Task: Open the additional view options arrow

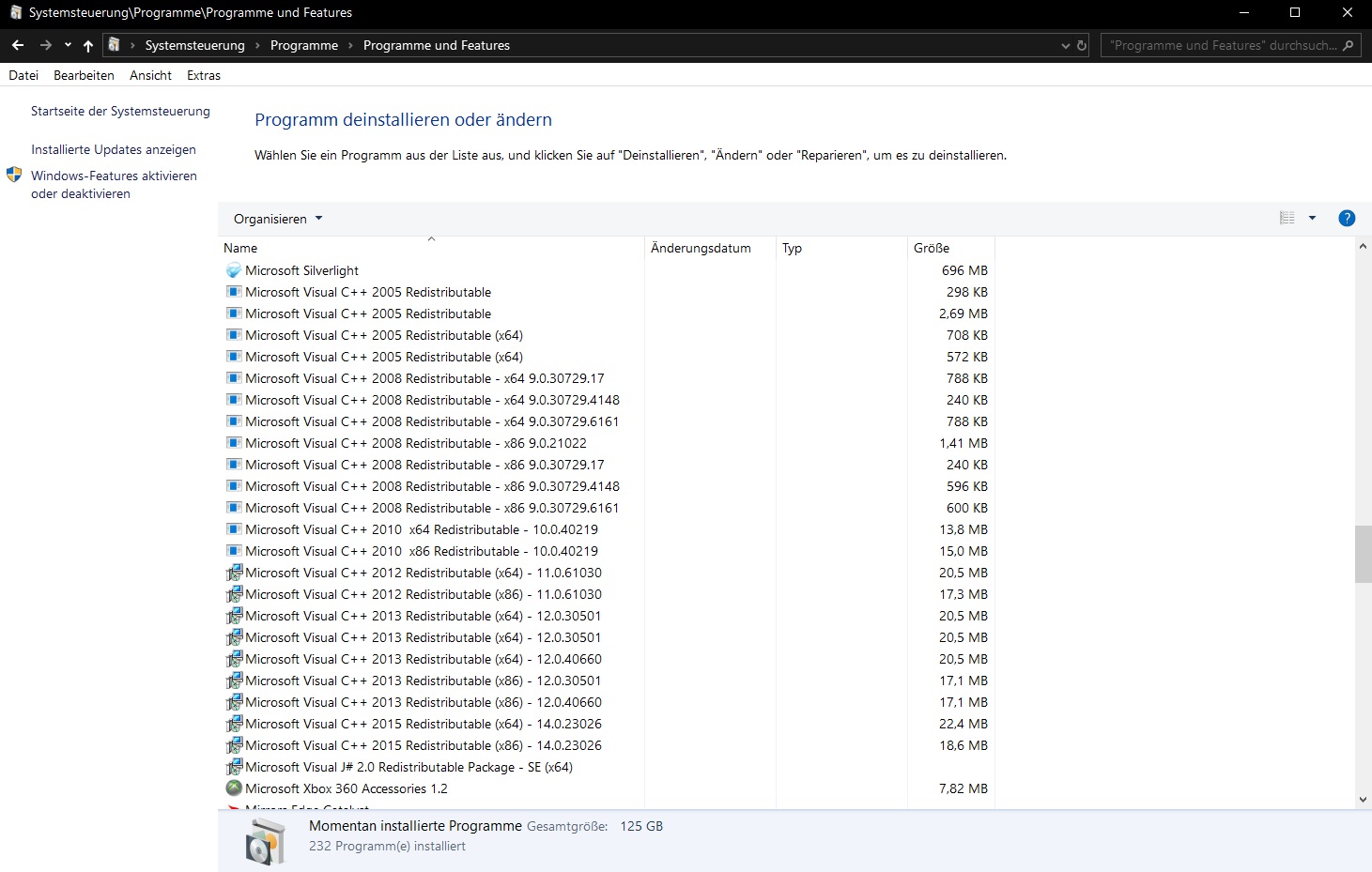Action: pos(1312,218)
